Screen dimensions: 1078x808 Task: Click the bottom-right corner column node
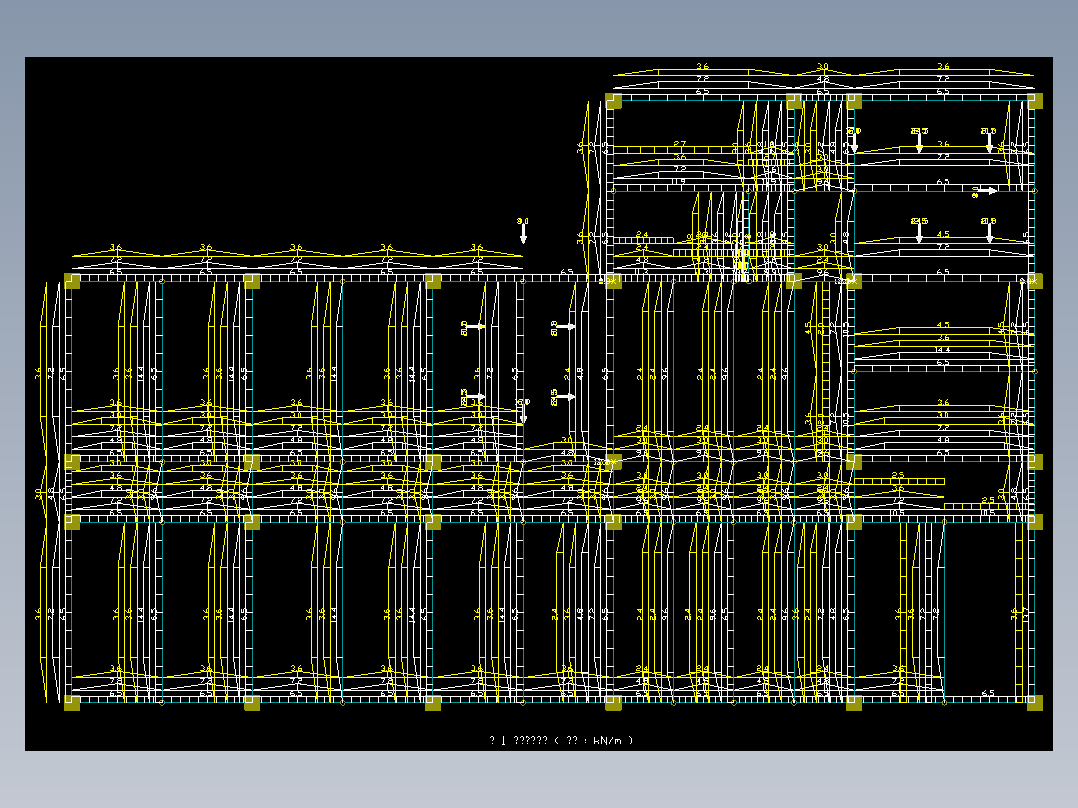1035,703
